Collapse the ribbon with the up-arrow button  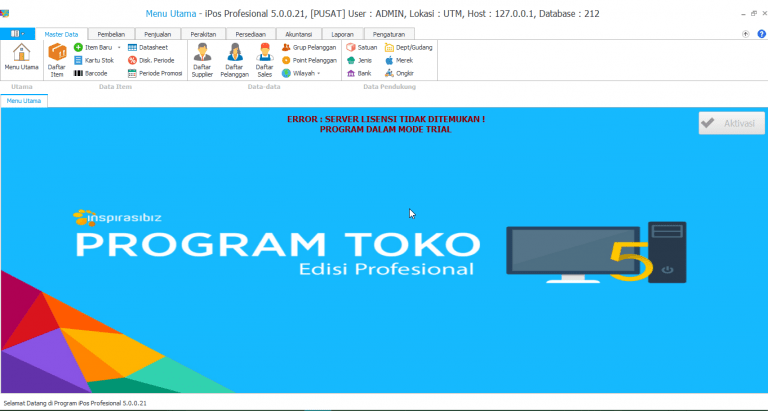tap(746, 34)
